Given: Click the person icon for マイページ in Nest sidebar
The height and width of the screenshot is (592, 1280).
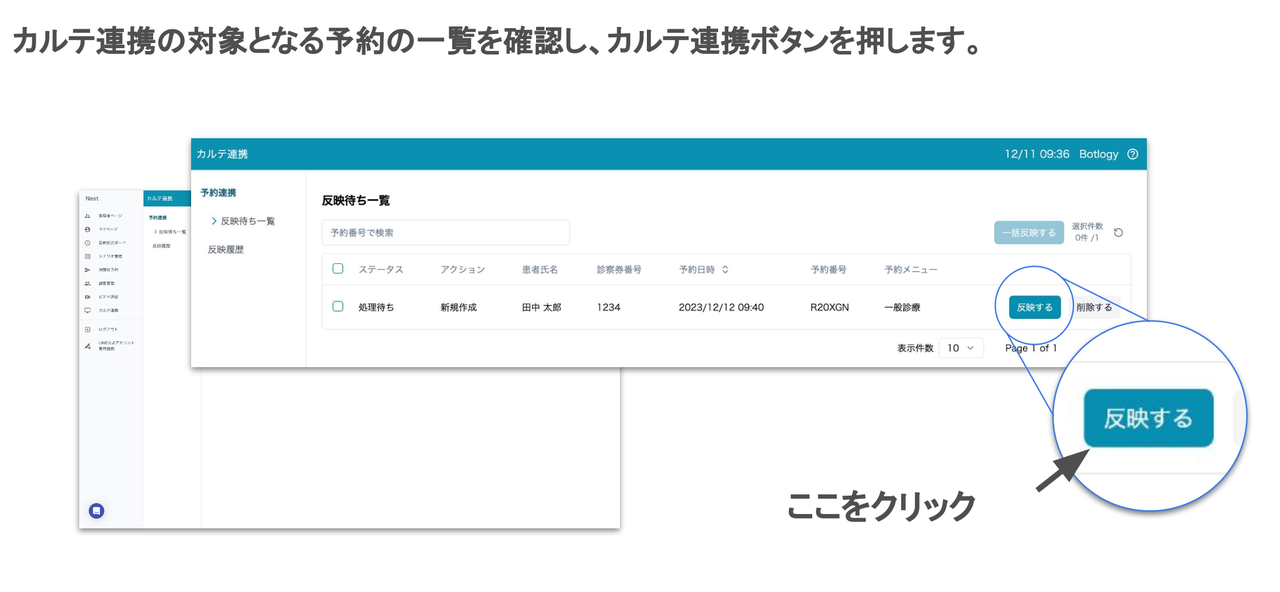Looking at the screenshot, I should pyautogui.click(x=87, y=229).
